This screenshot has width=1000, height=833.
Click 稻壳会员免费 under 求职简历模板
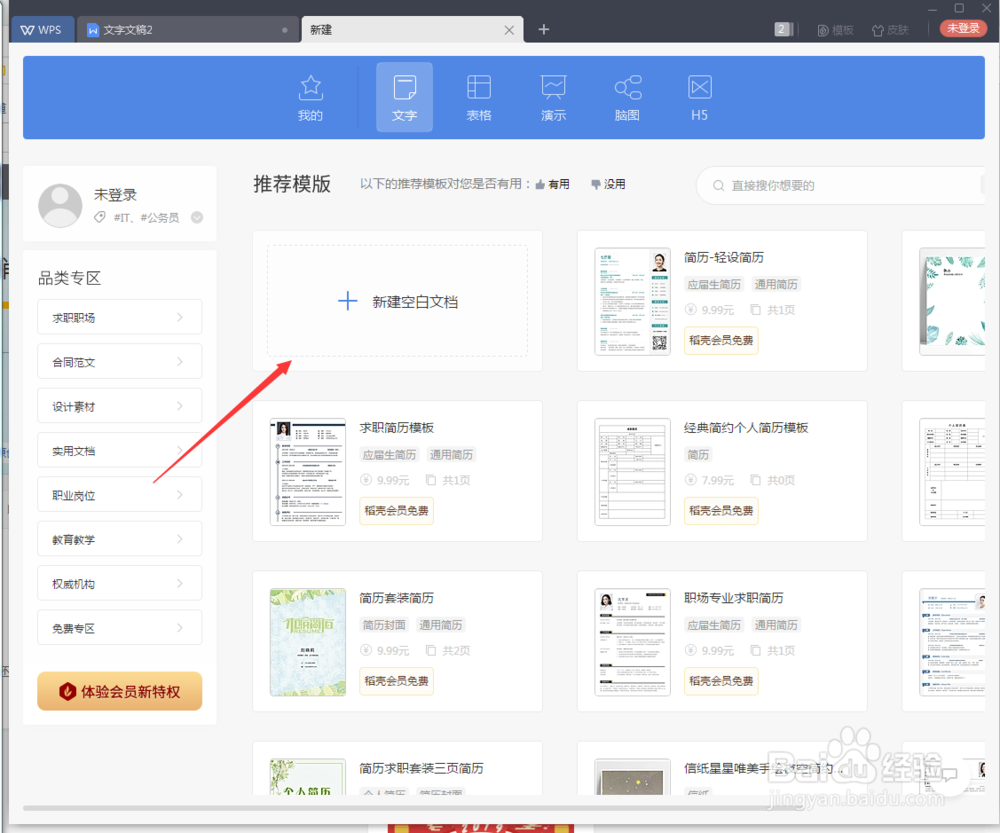[x=397, y=510]
